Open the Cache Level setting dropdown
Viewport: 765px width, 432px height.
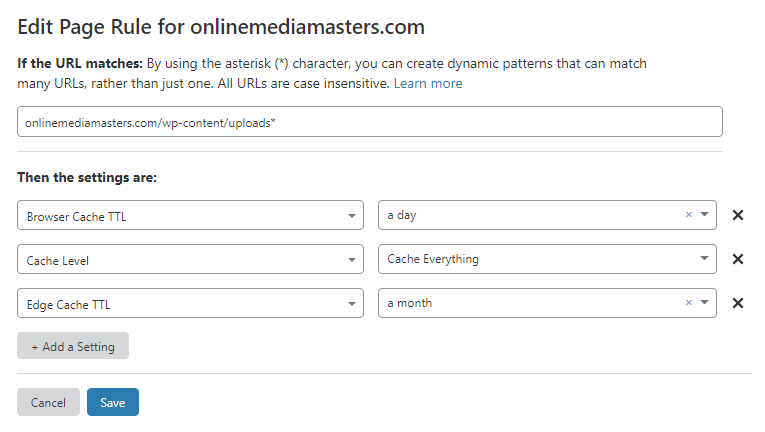[x=190, y=259]
